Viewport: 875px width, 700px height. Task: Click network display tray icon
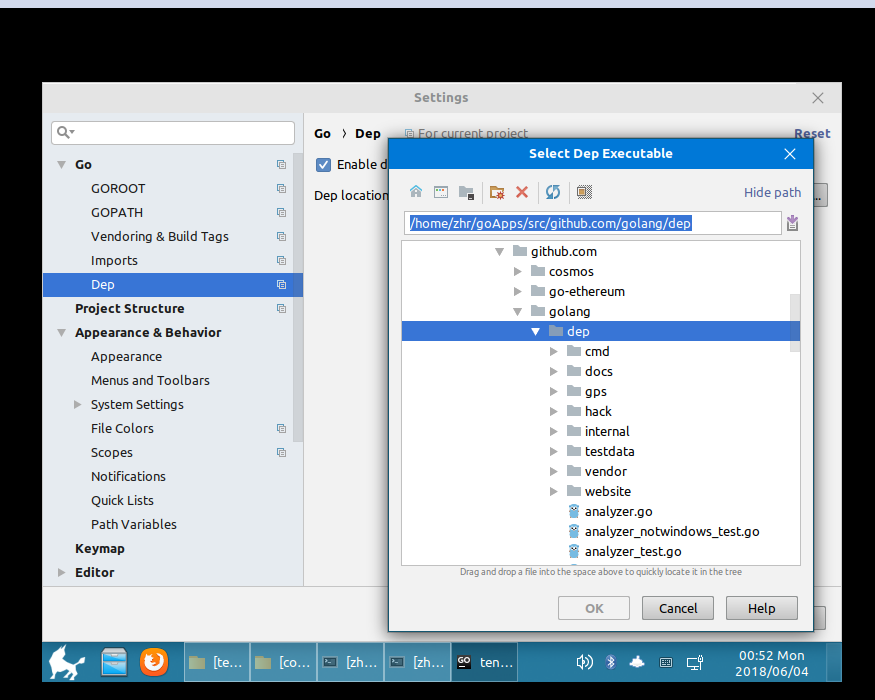coord(695,663)
